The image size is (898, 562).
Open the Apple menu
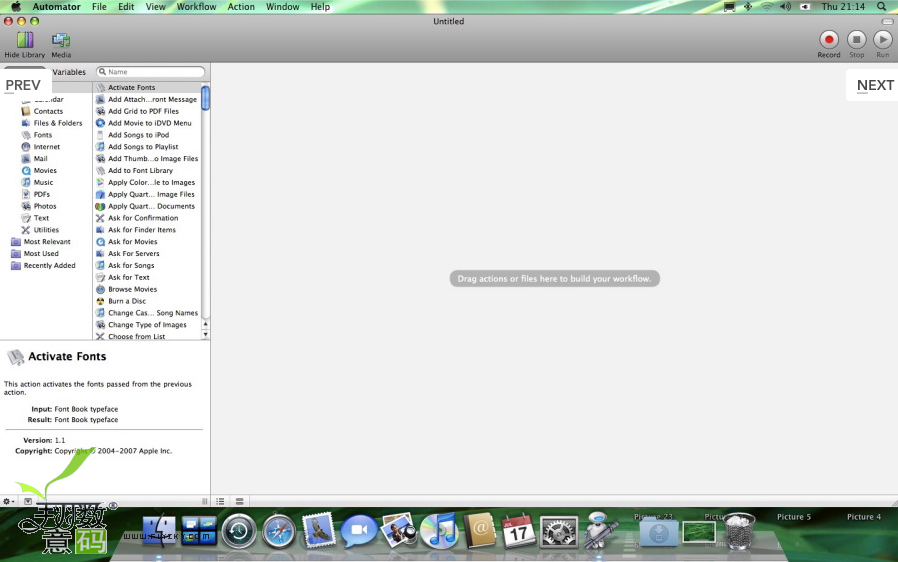coord(16,7)
